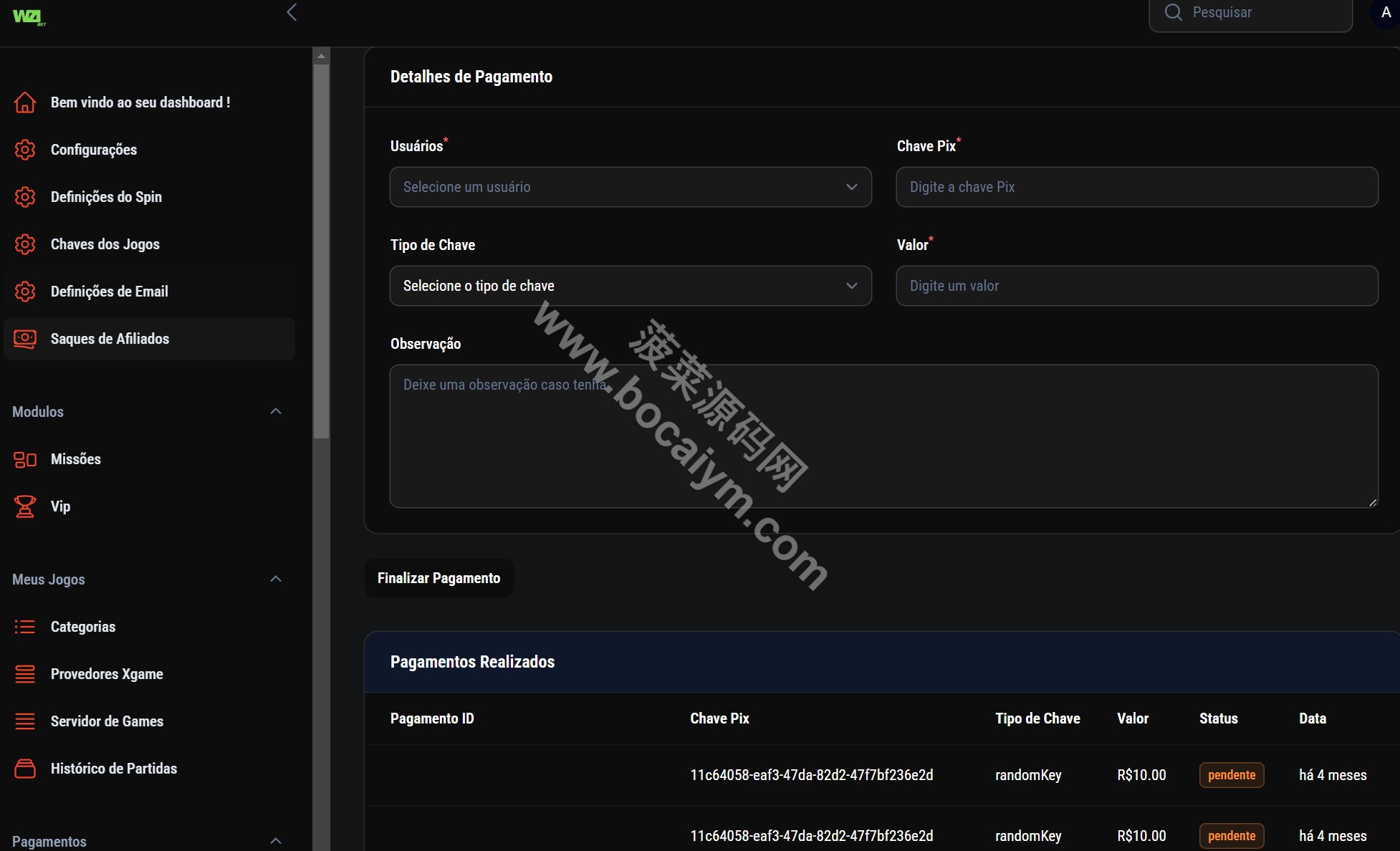This screenshot has height=851, width=1400.
Task: Click the Observação textarea resize handle
Action: click(1372, 502)
